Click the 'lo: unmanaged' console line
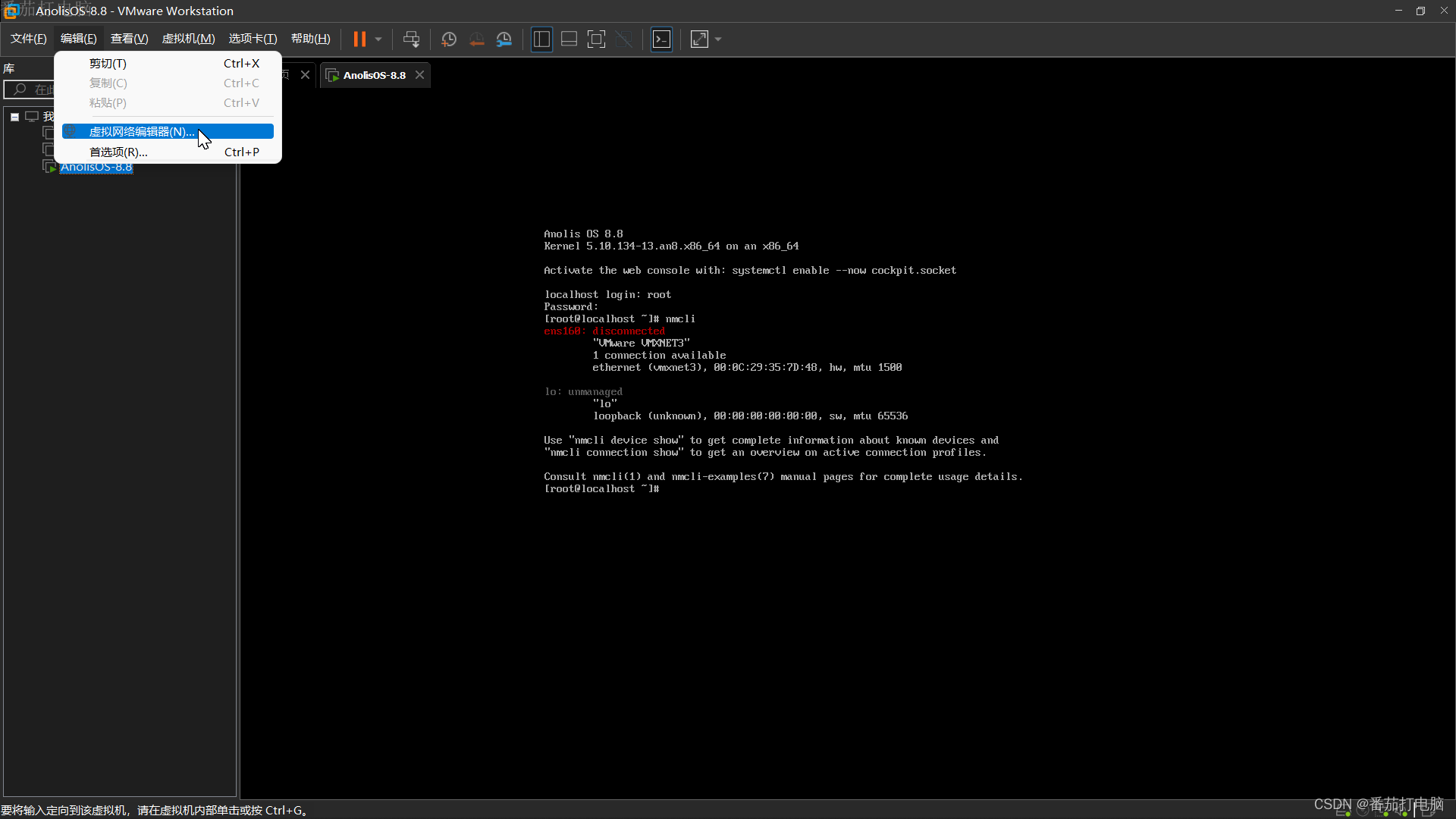This screenshot has width=1456, height=819. pyautogui.click(x=583, y=392)
